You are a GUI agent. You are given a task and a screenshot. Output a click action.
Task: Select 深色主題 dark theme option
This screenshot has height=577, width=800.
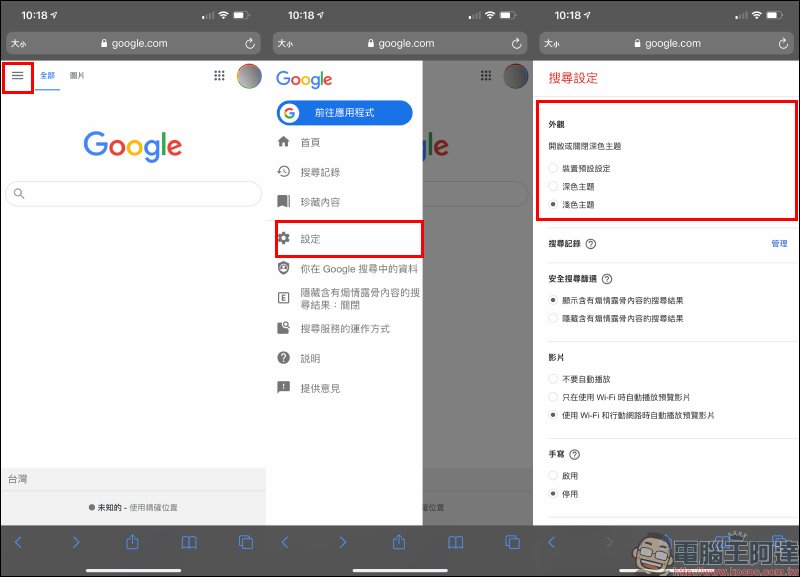[x=553, y=187]
